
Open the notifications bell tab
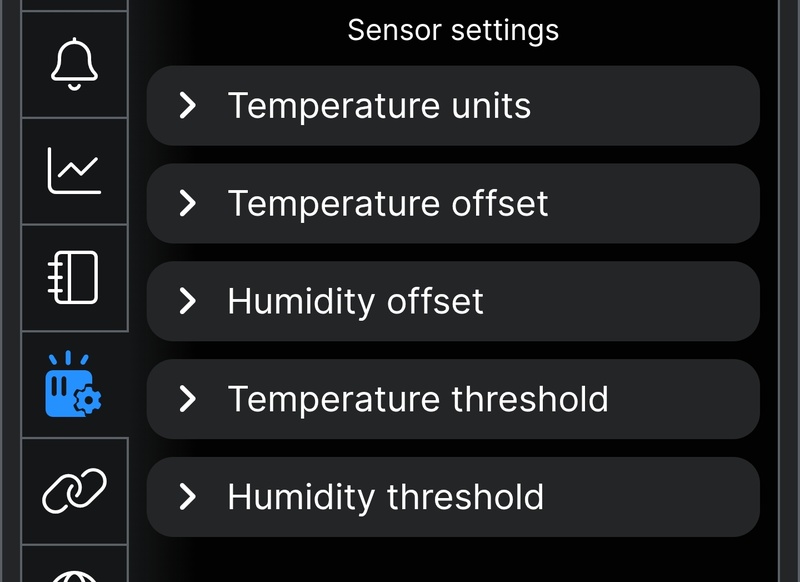point(74,64)
